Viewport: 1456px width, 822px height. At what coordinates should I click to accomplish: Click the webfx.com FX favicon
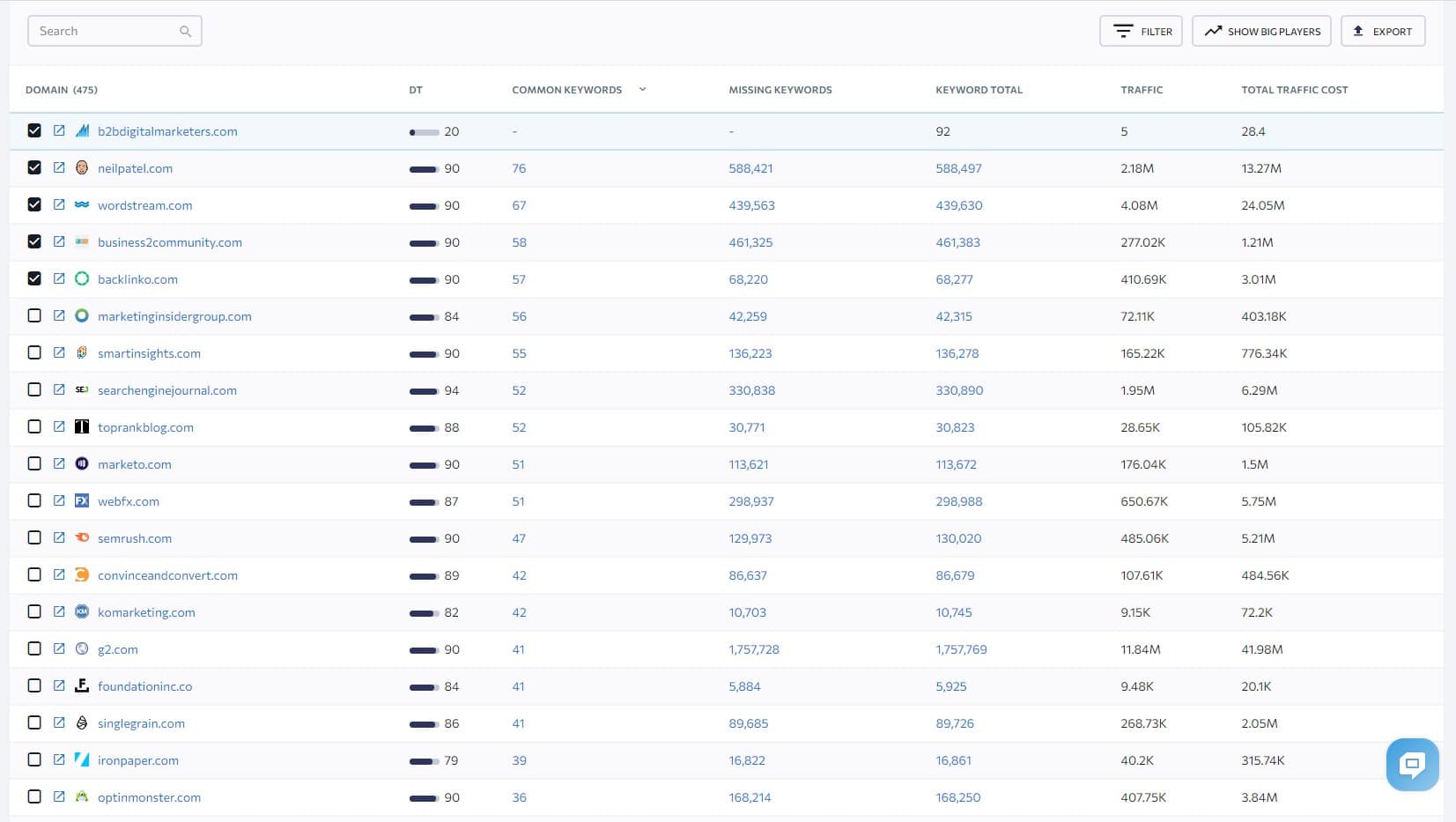coord(82,500)
